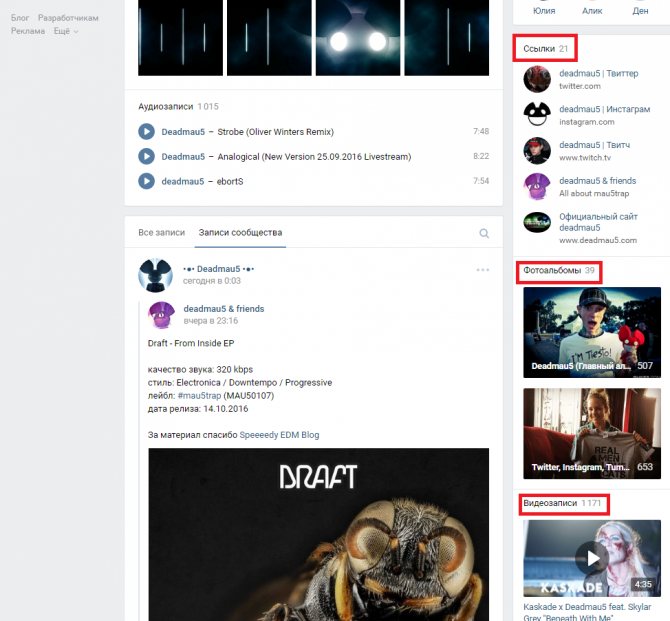
Task: Open member Алик profile
Action: (x=592, y=11)
